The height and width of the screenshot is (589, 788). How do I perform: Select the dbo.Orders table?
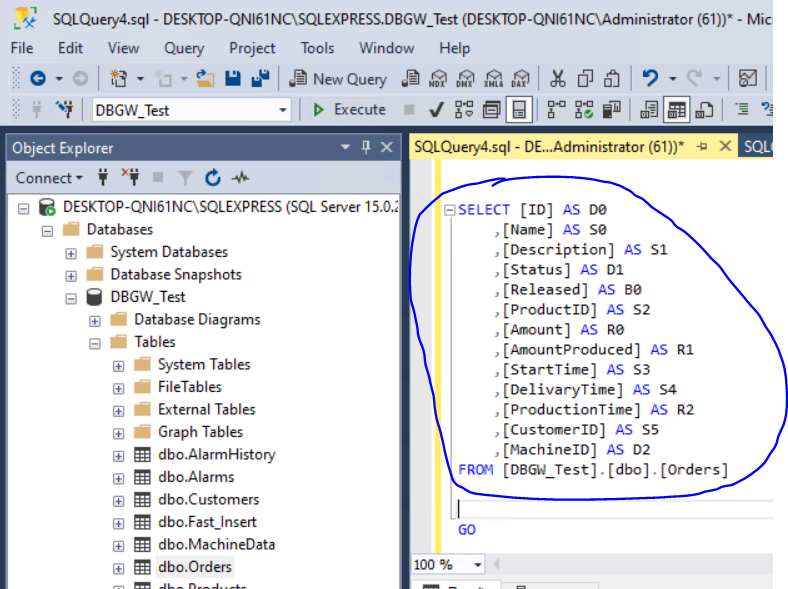(x=194, y=567)
